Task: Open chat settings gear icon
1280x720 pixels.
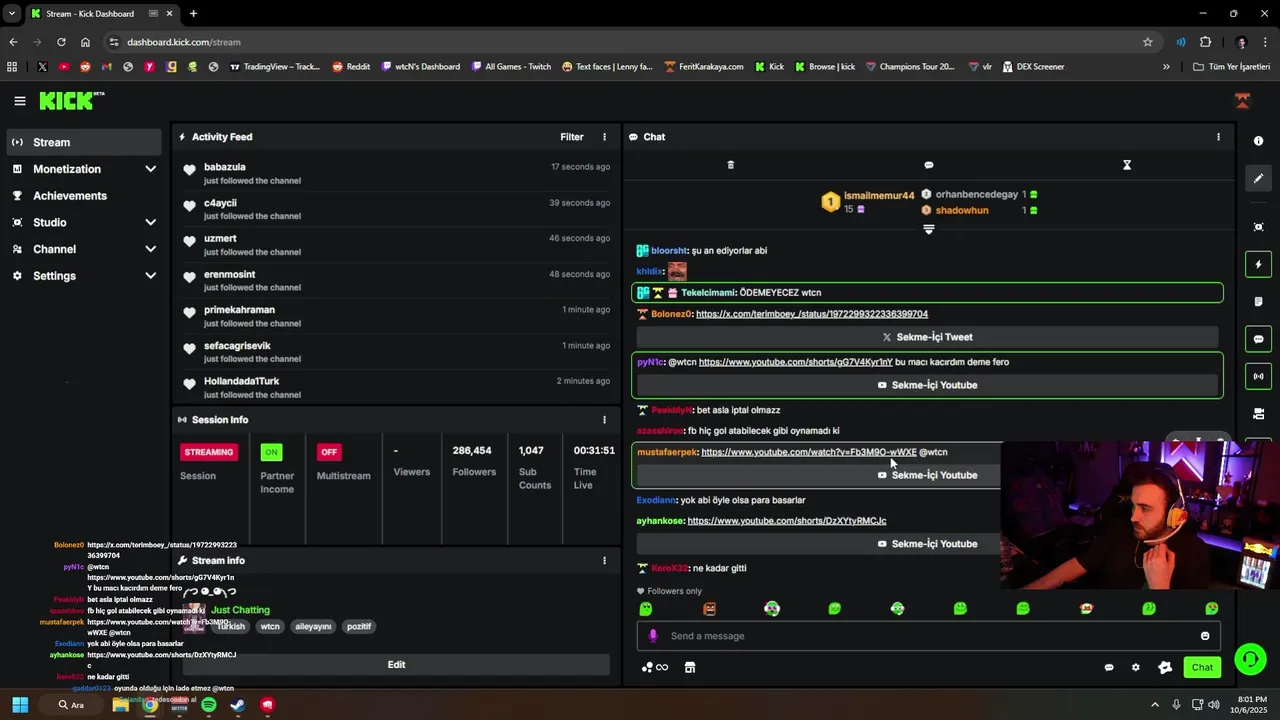Action: click(x=1135, y=667)
